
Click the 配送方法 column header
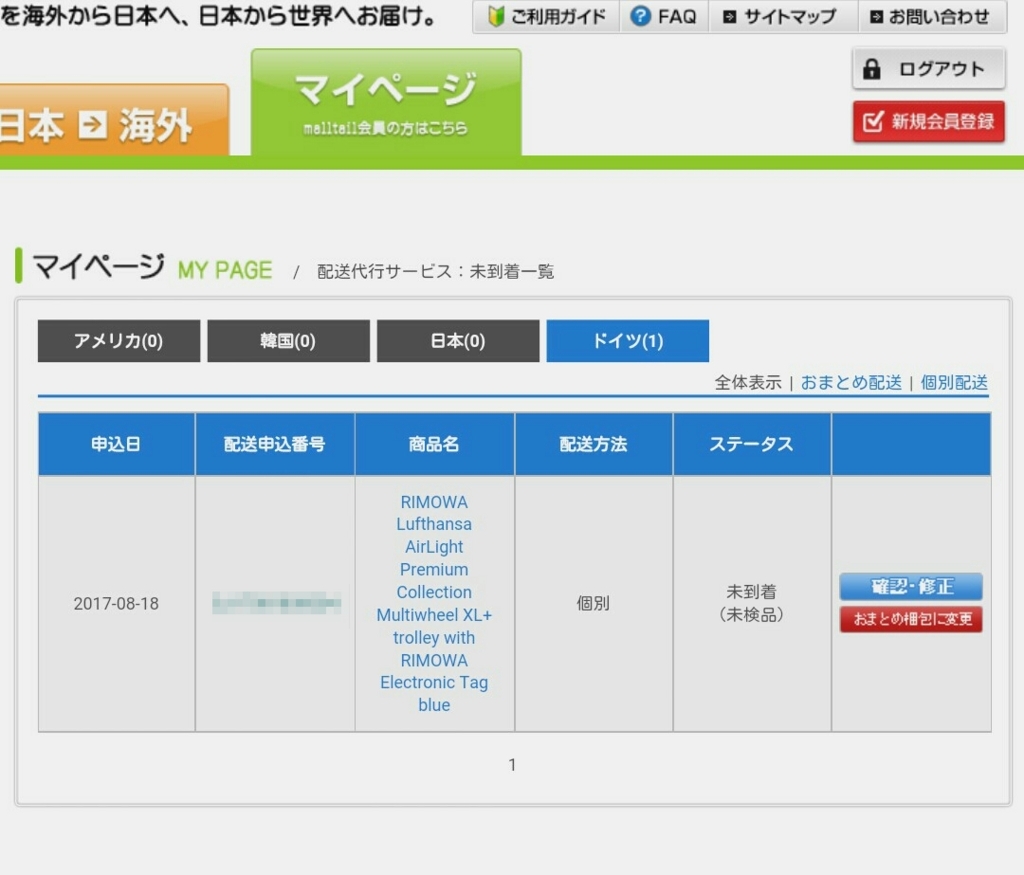tap(594, 444)
